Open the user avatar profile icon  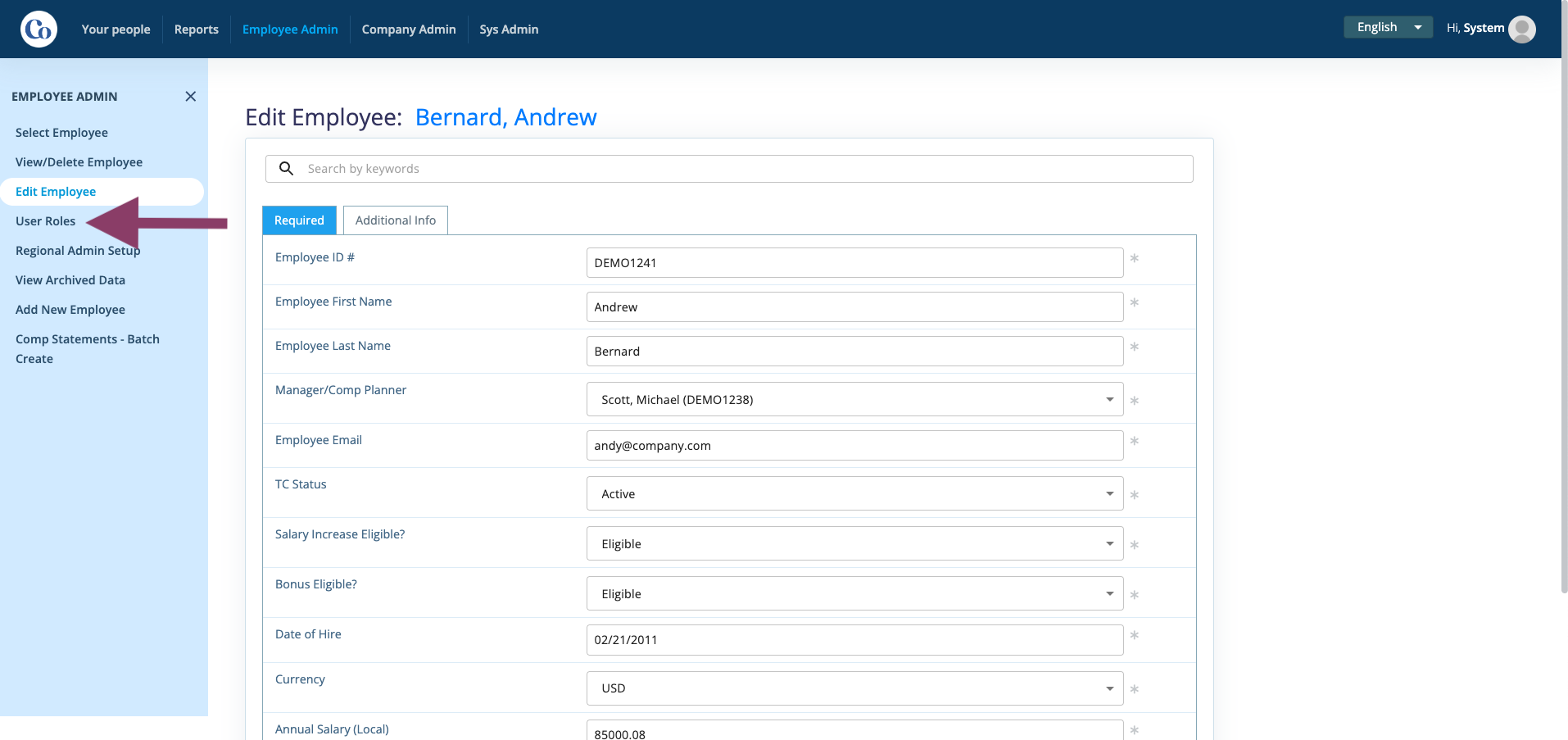point(1522,30)
